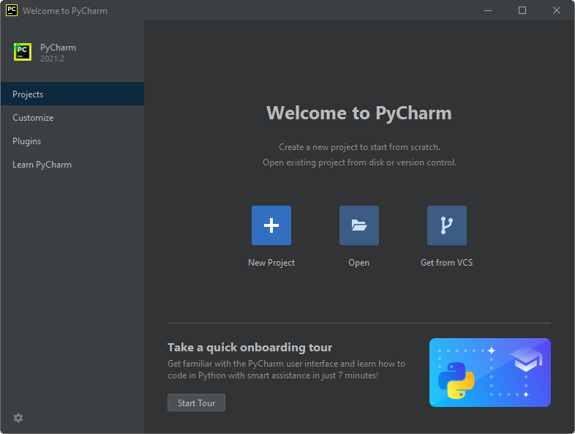Click the Open folder icon

(359, 225)
